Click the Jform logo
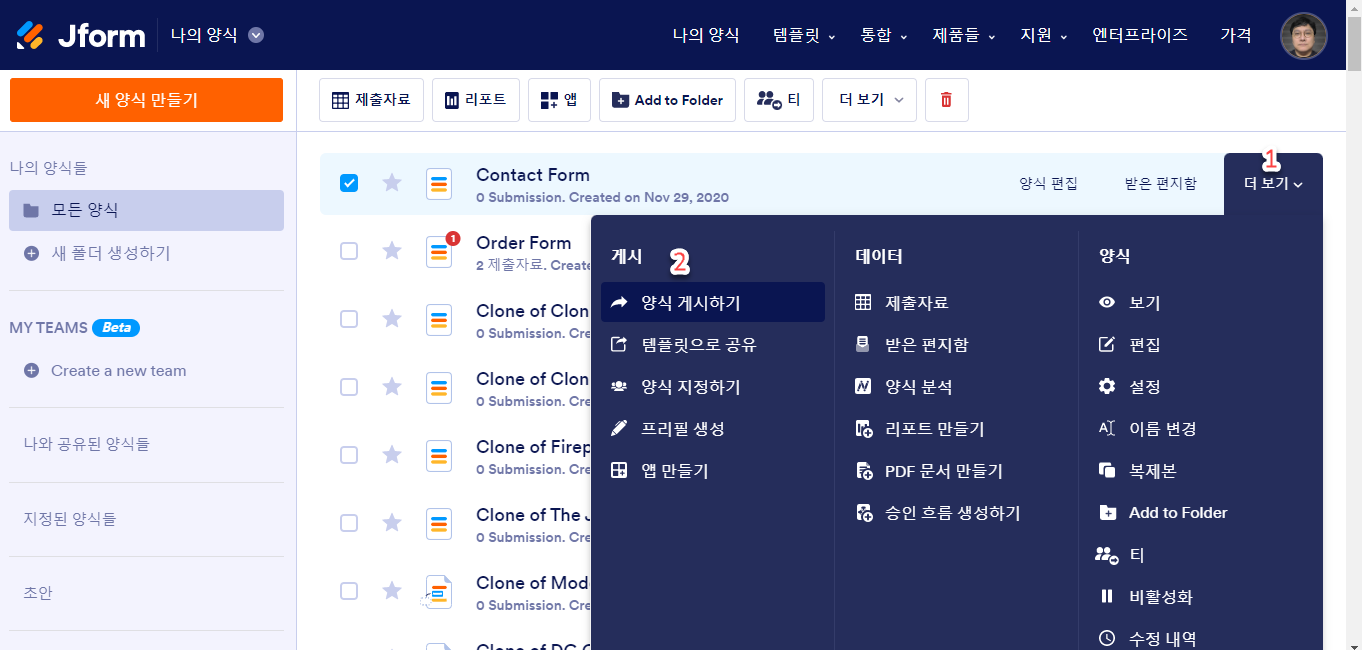1362x650 pixels. pyautogui.click(x=79, y=35)
